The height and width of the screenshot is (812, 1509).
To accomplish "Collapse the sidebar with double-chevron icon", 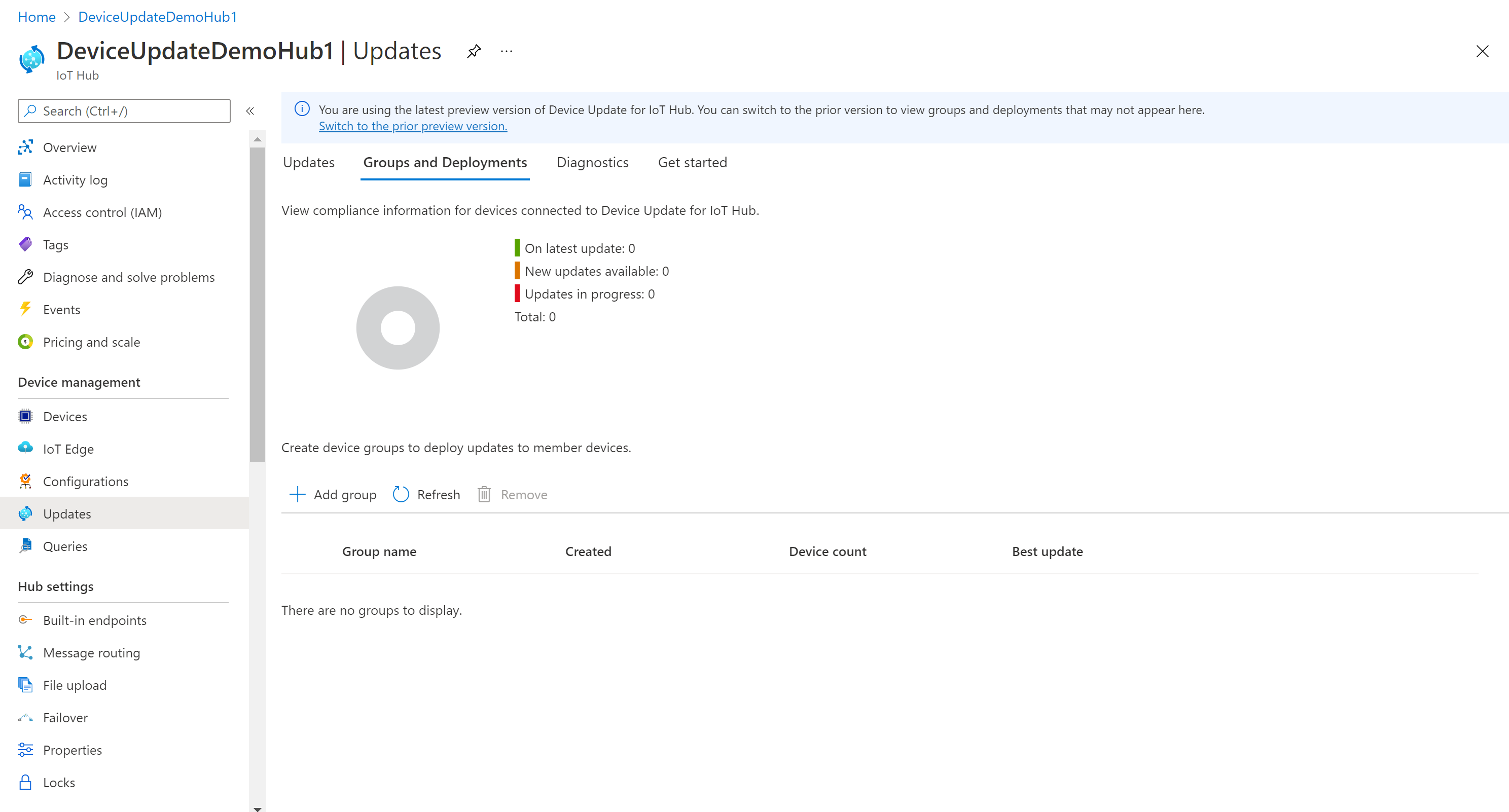I will pyautogui.click(x=250, y=110).
